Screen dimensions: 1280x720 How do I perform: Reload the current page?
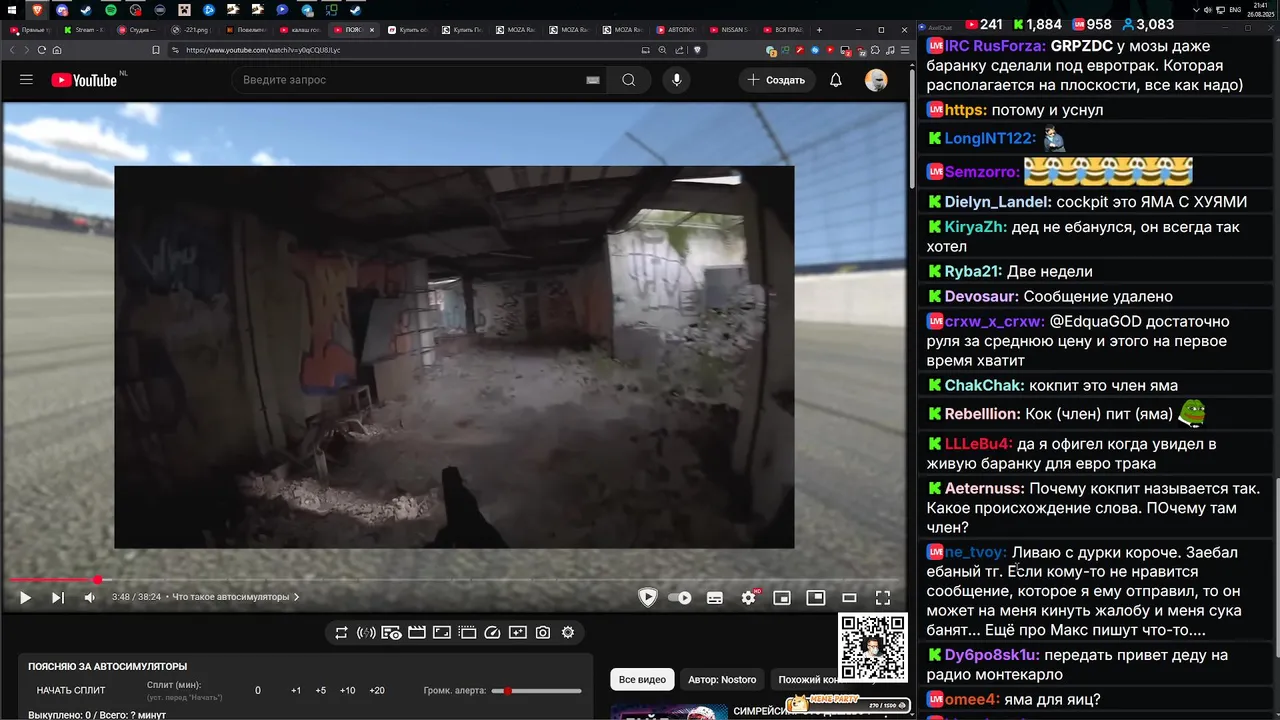pos(42,50)
